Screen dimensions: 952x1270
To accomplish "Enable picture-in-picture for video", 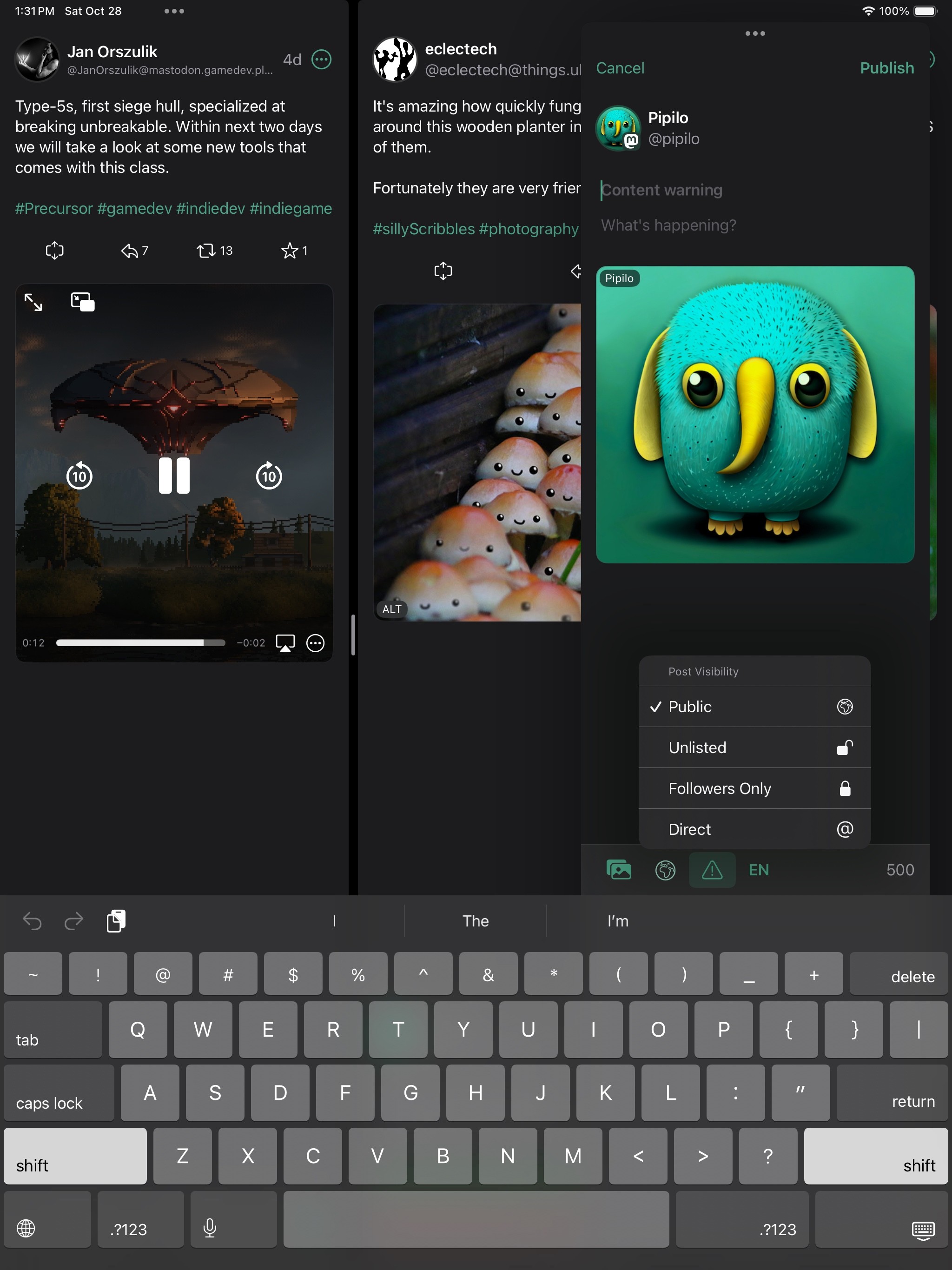I will click(83, 301).
